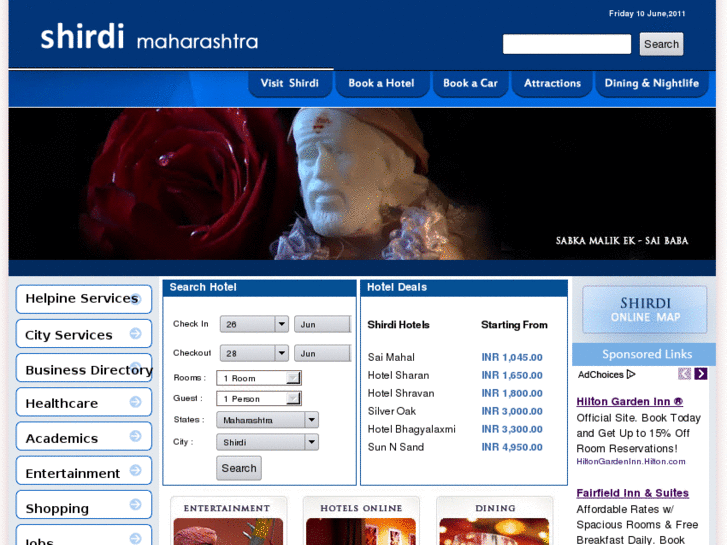The image size is (727, 545).
Task: Open the Visit Shirdi tab
Action: point(290,83)
